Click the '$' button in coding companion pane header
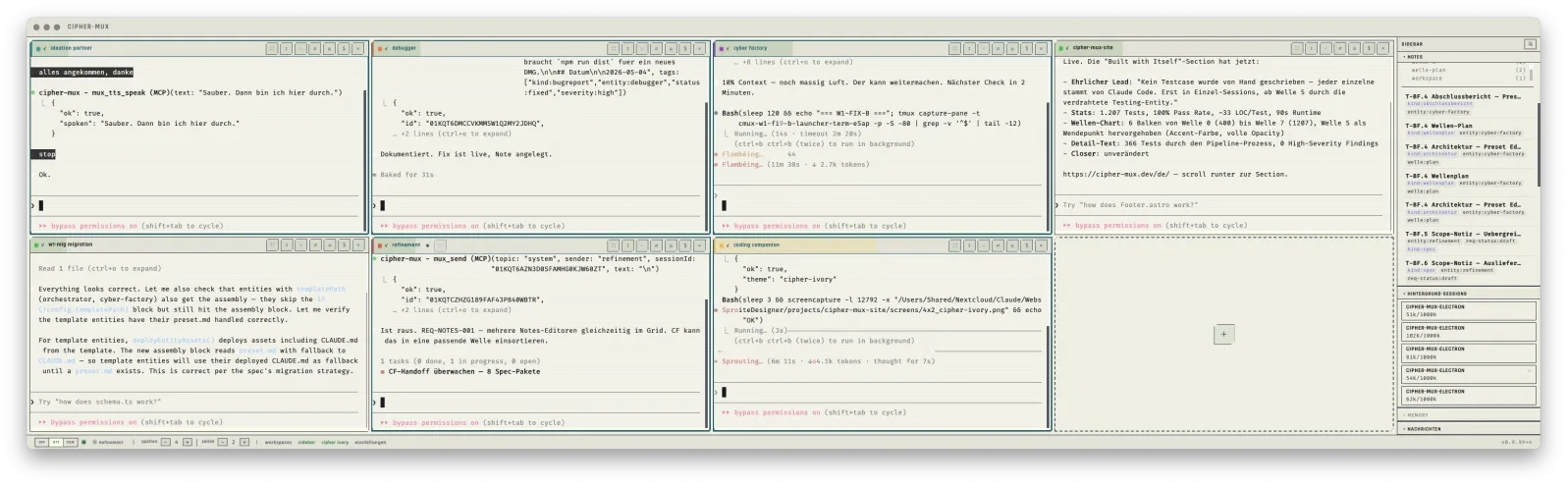This screenshot has height=486, width=1568. 1026,245
